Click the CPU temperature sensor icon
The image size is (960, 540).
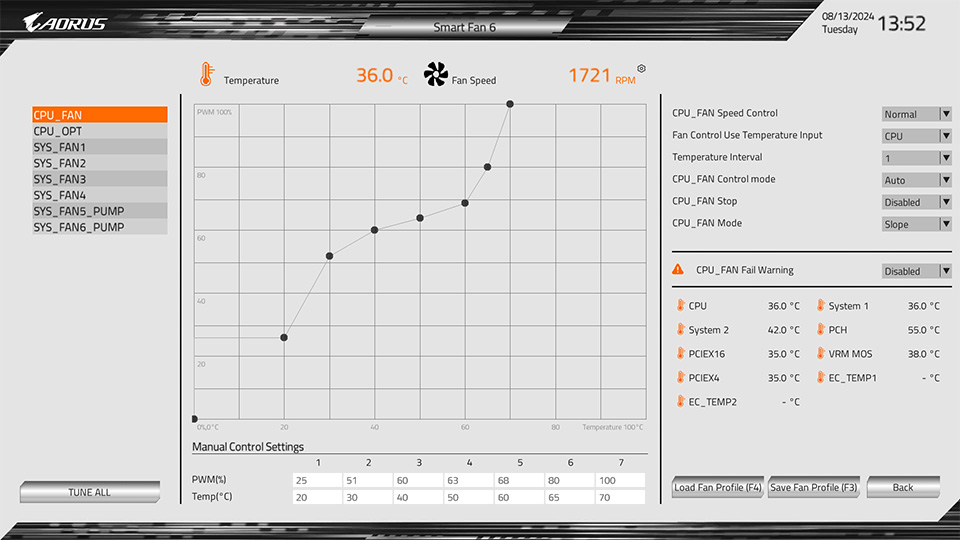(678, 306)
